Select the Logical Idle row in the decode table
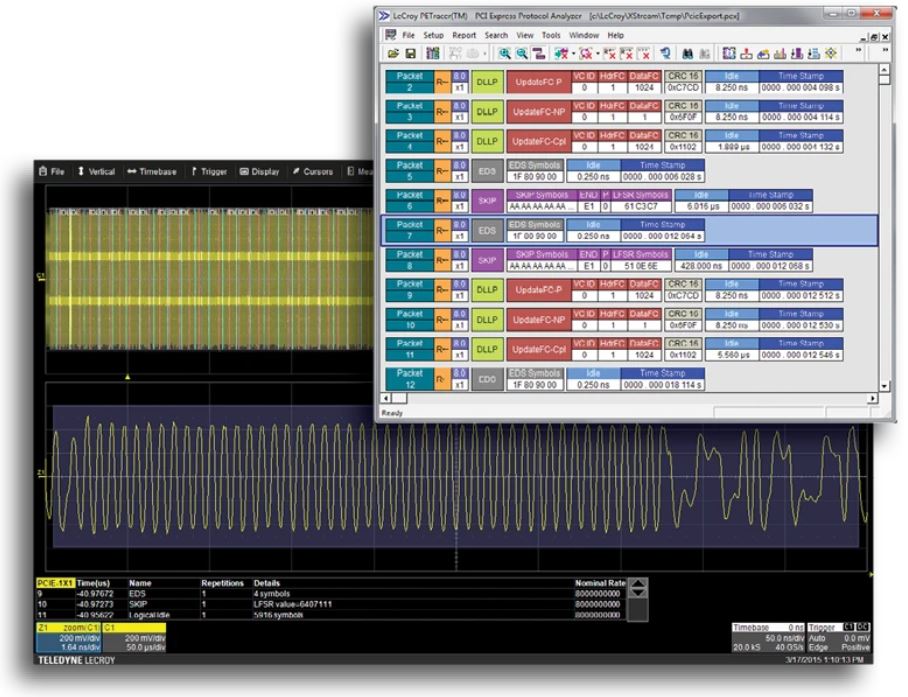 coord(331,615)
